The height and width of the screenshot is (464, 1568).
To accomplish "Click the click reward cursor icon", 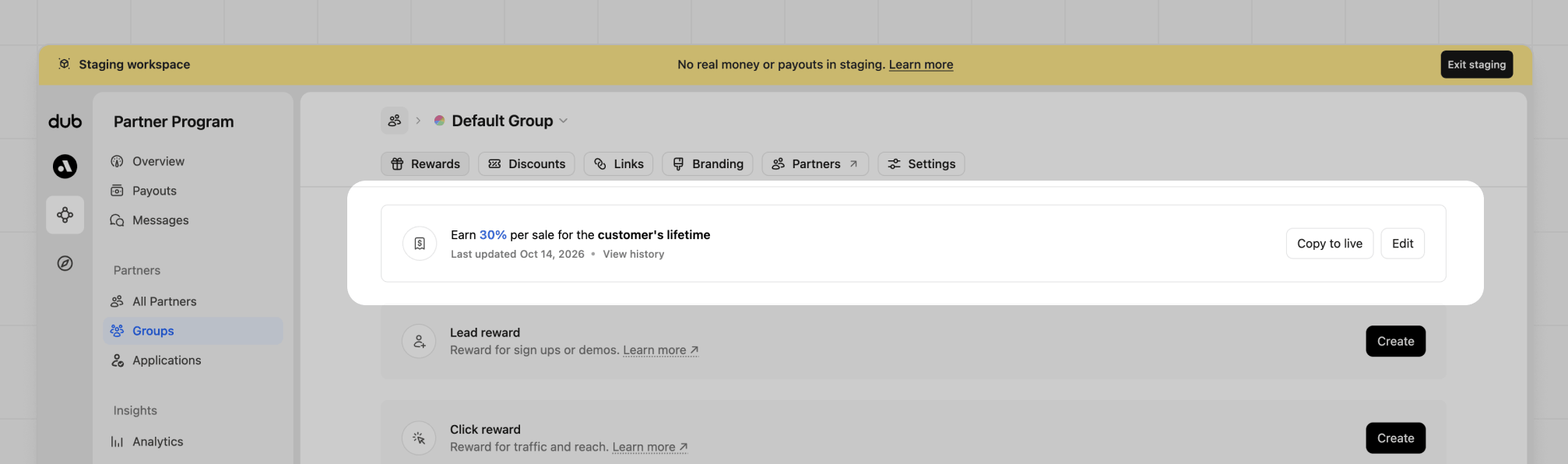I will [419, 438].
